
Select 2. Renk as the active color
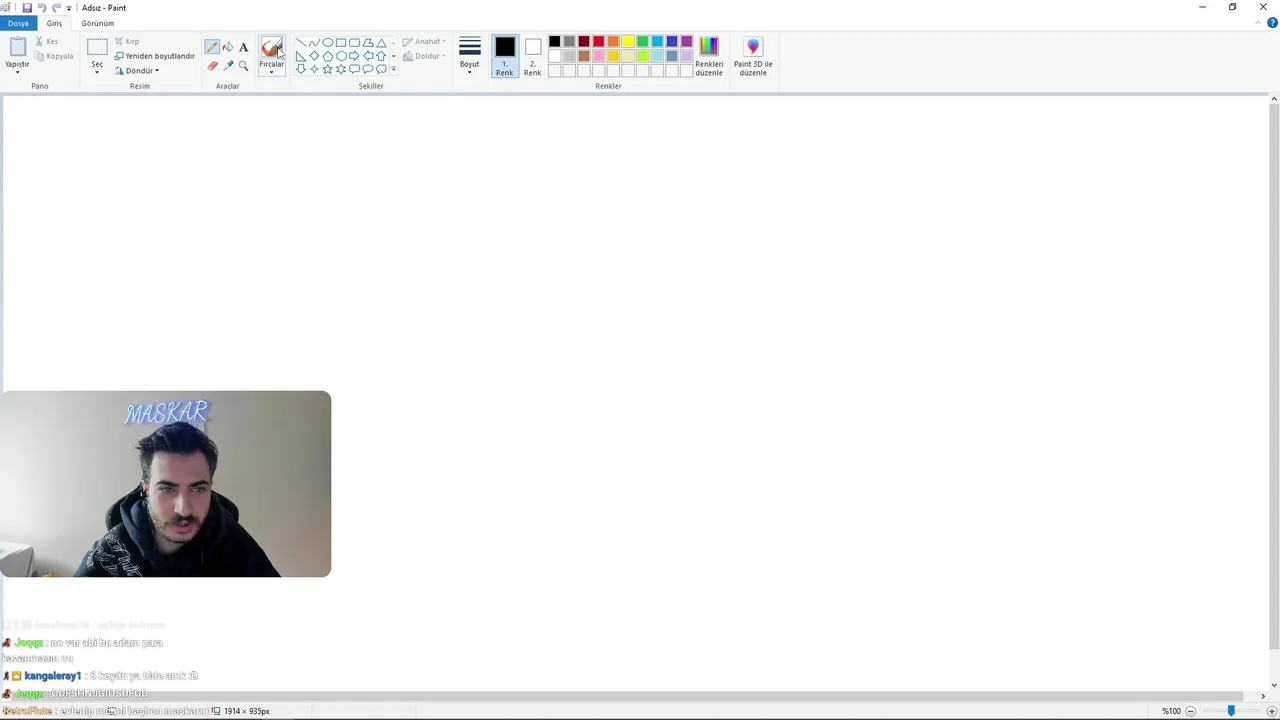click(533, 57)
